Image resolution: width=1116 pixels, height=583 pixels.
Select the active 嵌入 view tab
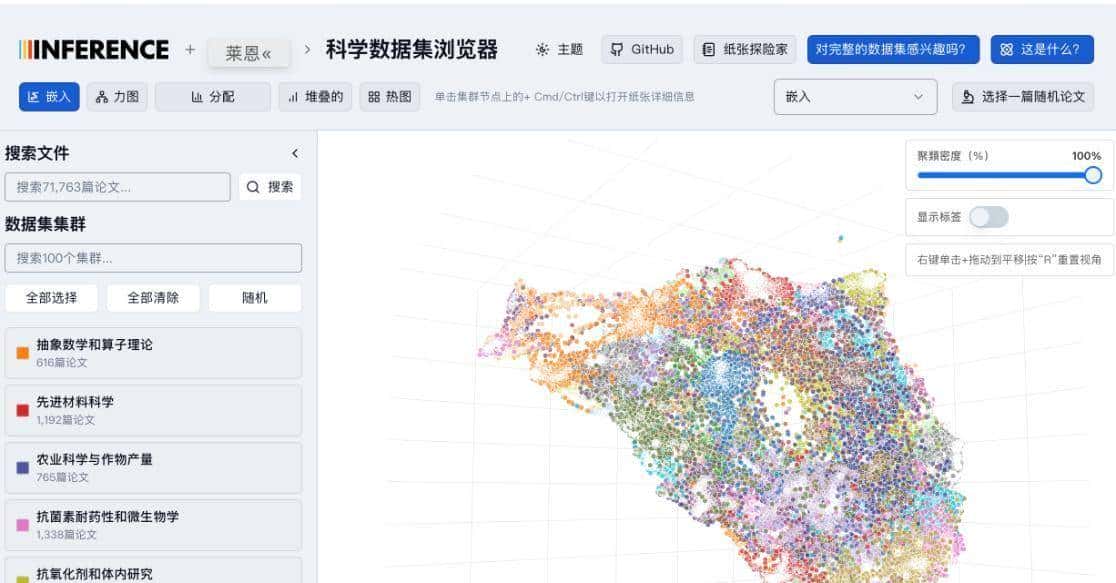(x=49, y=97)
